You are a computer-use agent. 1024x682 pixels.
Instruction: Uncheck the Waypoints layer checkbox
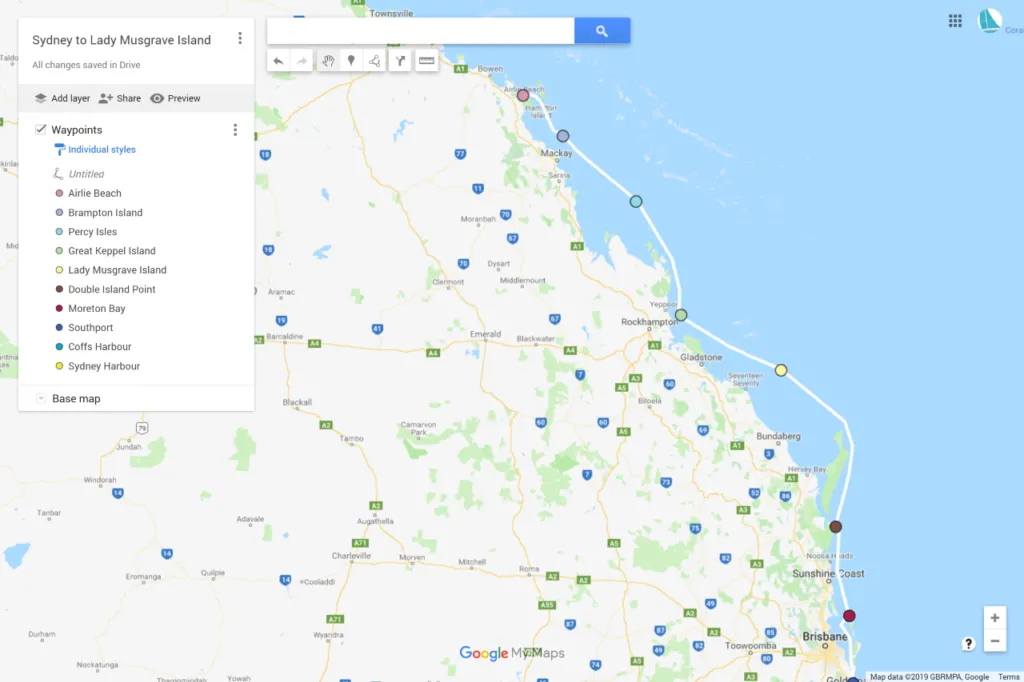click(40, 129)
